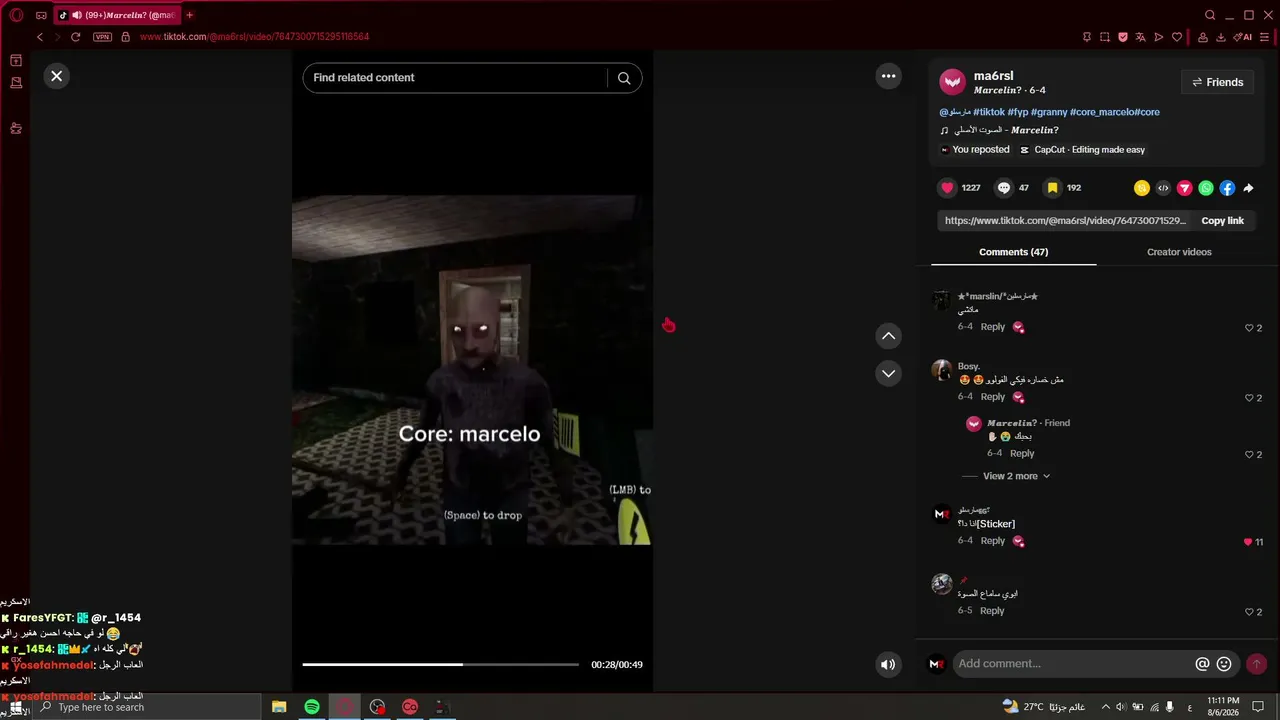Open a new browser tab
The height and width of the screenshot is (720, 1280).
click(189, 15)
